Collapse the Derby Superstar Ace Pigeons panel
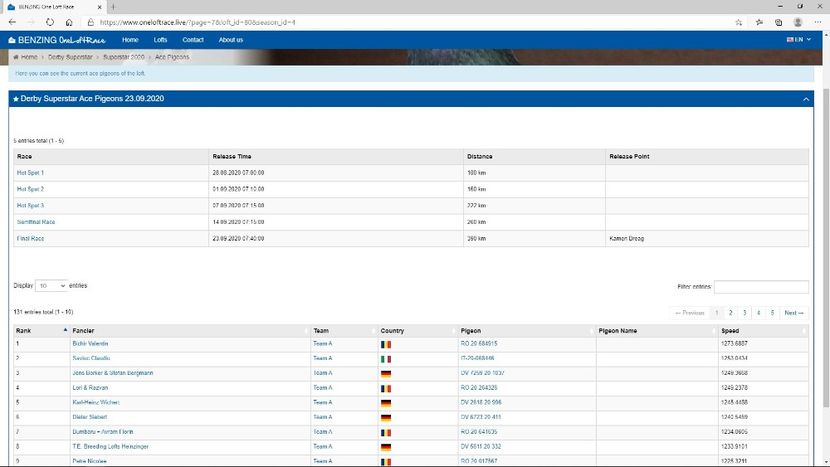 pos(806,100)
